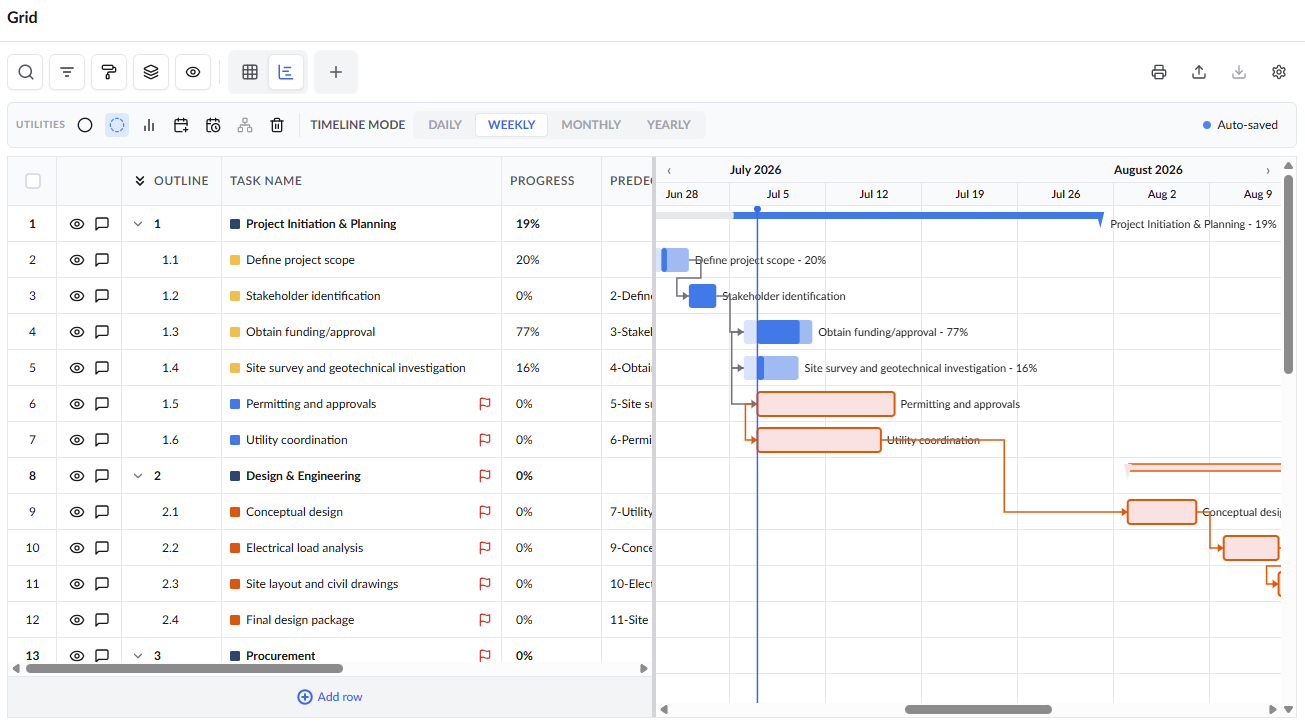Viewport: 1305px width, 727px height.
Task: Collapse all outline levels via double chevron
Action: point(140,181)
